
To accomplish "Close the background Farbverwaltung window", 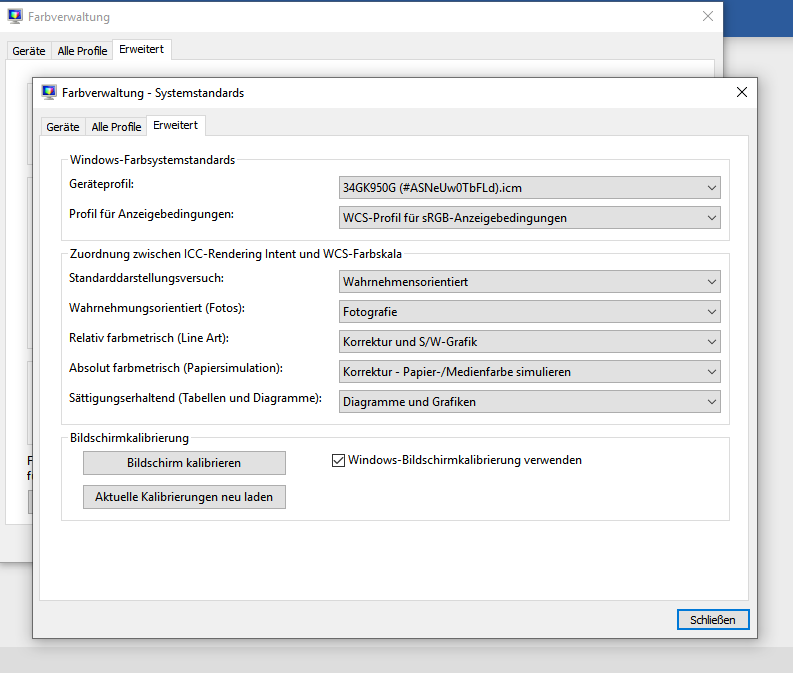I will point(708,16).
